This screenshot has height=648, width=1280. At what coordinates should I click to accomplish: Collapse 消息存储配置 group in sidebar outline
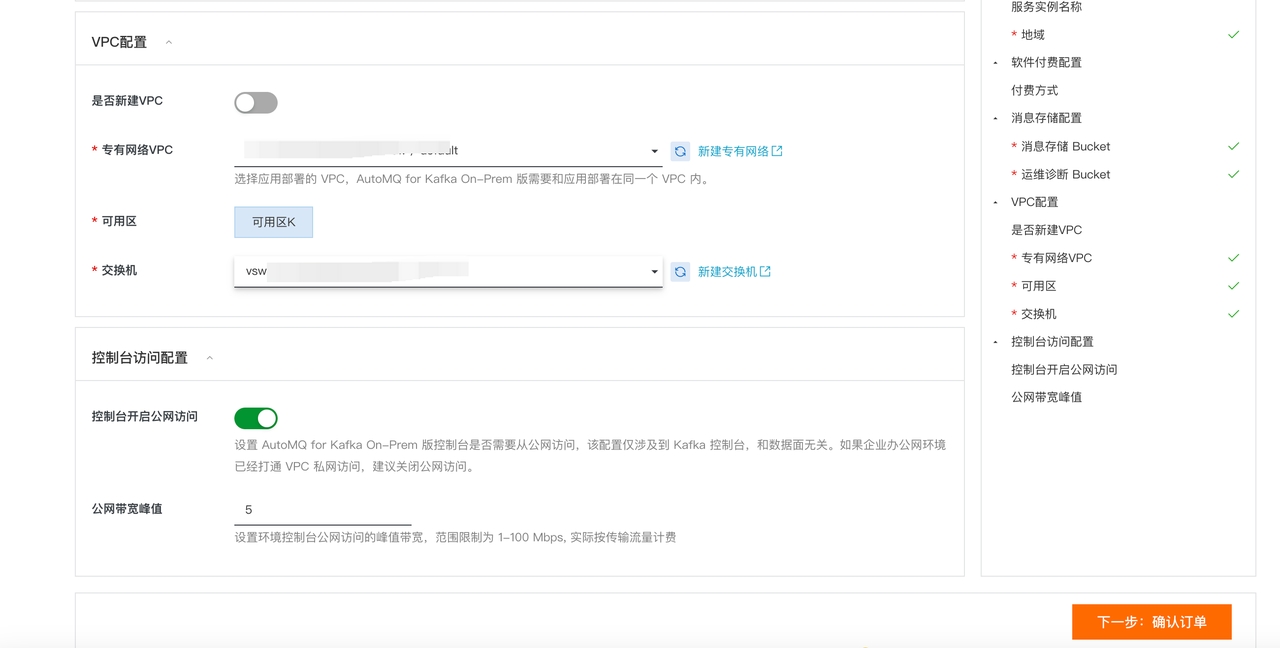[995, 118]
